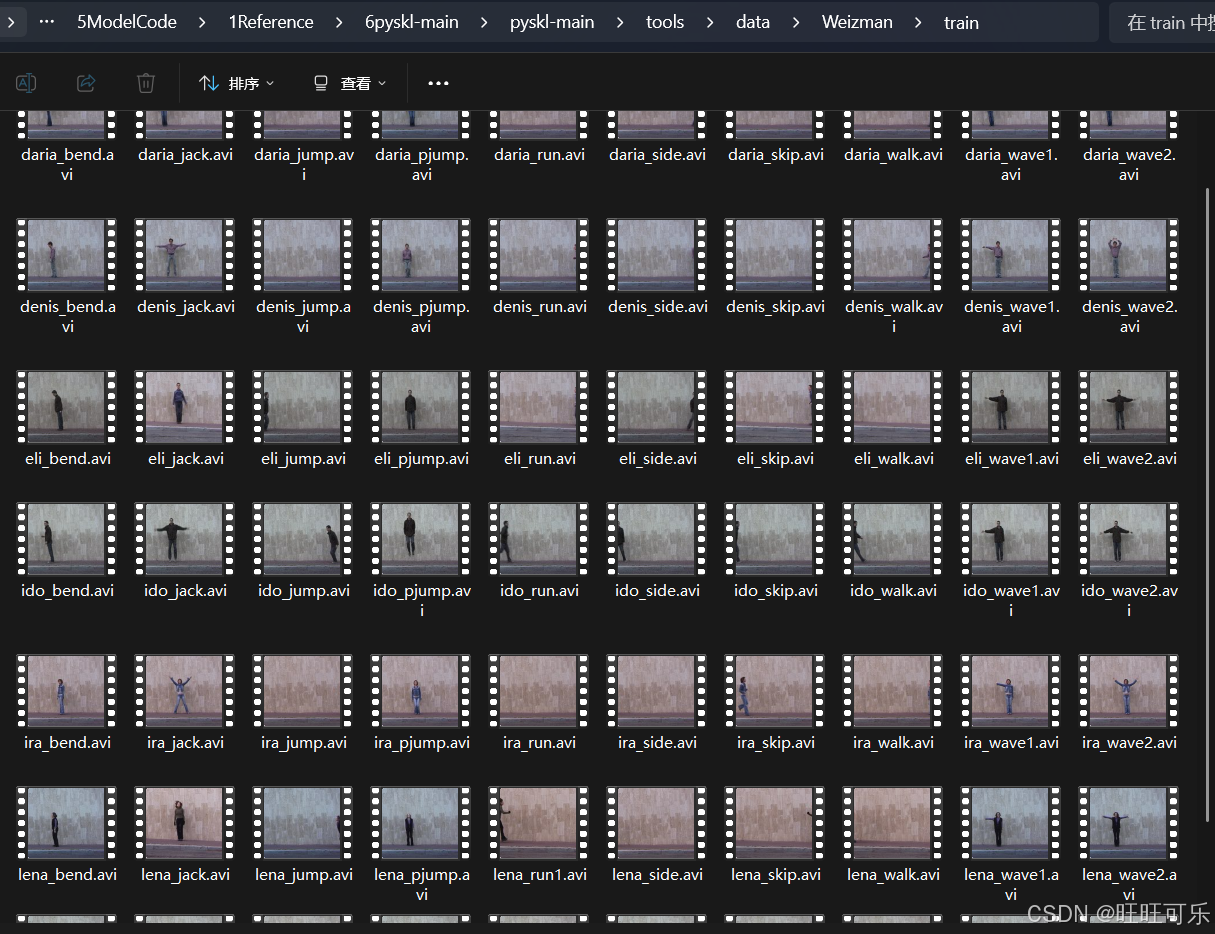Select the ira_wave1.avi video thumbnail
Viewport: 1215px width, 934px height.
(x=1011, y=691)
